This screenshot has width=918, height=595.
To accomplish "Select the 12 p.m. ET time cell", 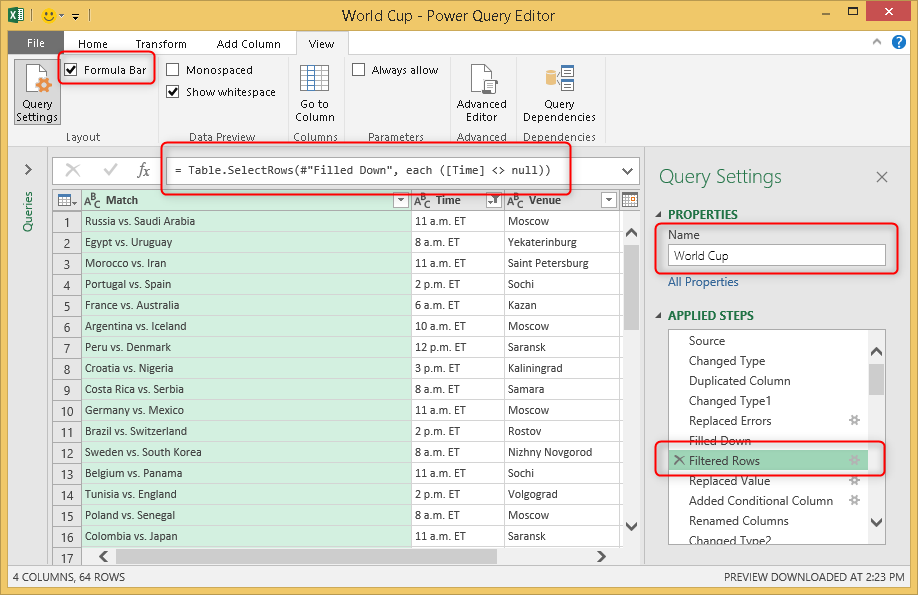I will [x=458, y=347].
